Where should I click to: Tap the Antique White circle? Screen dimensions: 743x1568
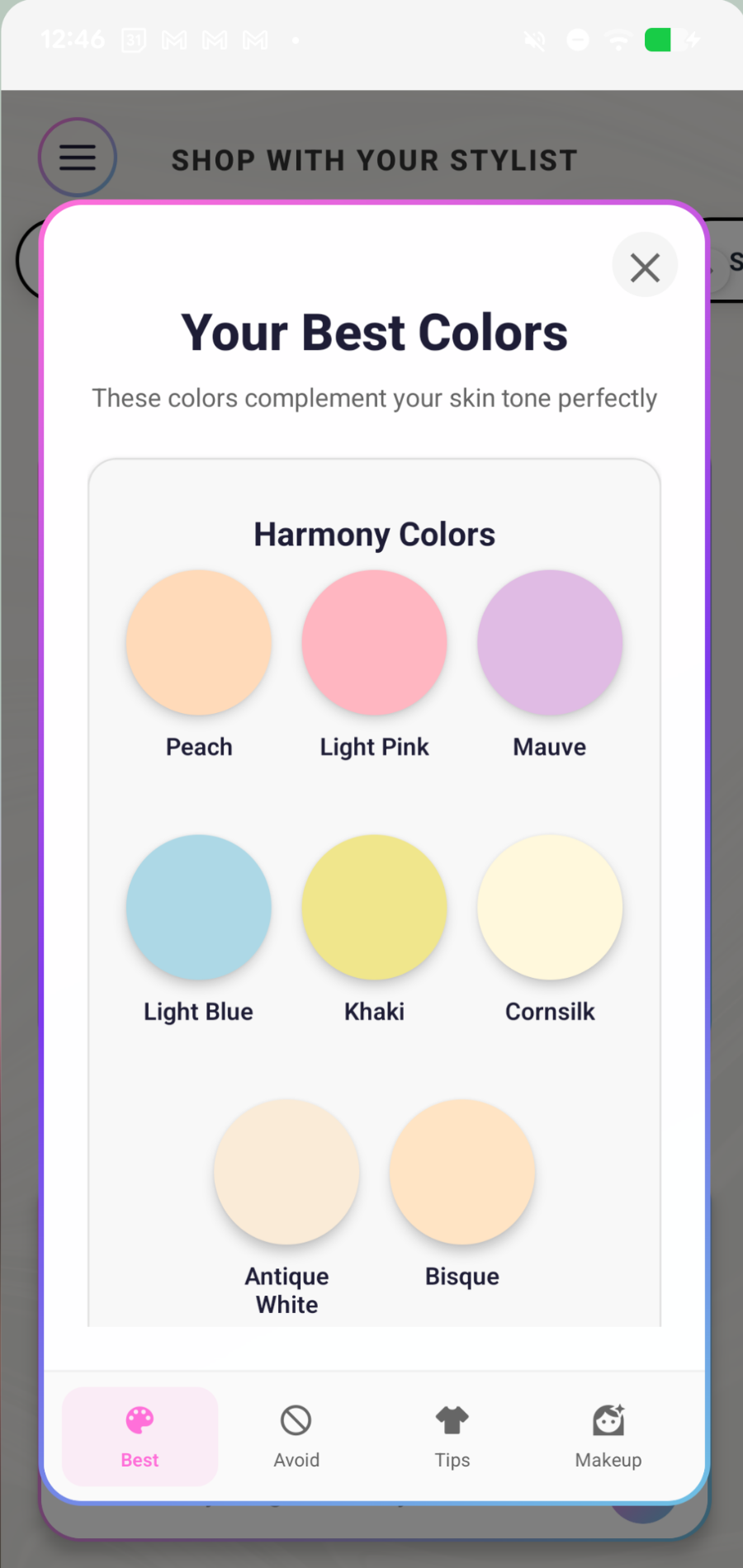coord(286,1172)
